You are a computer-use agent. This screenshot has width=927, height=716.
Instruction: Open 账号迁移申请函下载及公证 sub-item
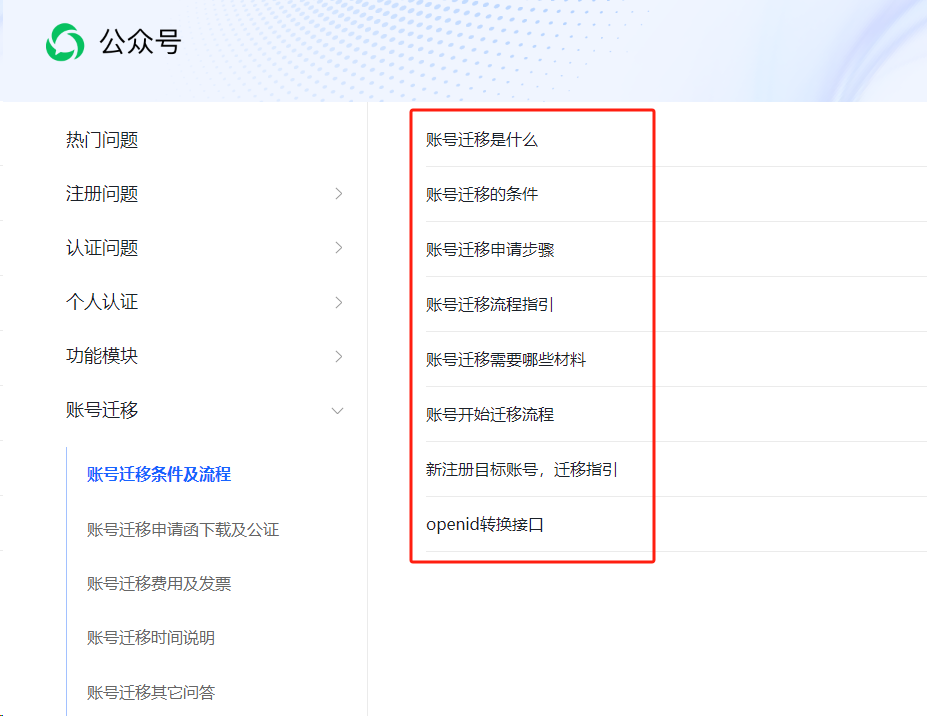183,529
